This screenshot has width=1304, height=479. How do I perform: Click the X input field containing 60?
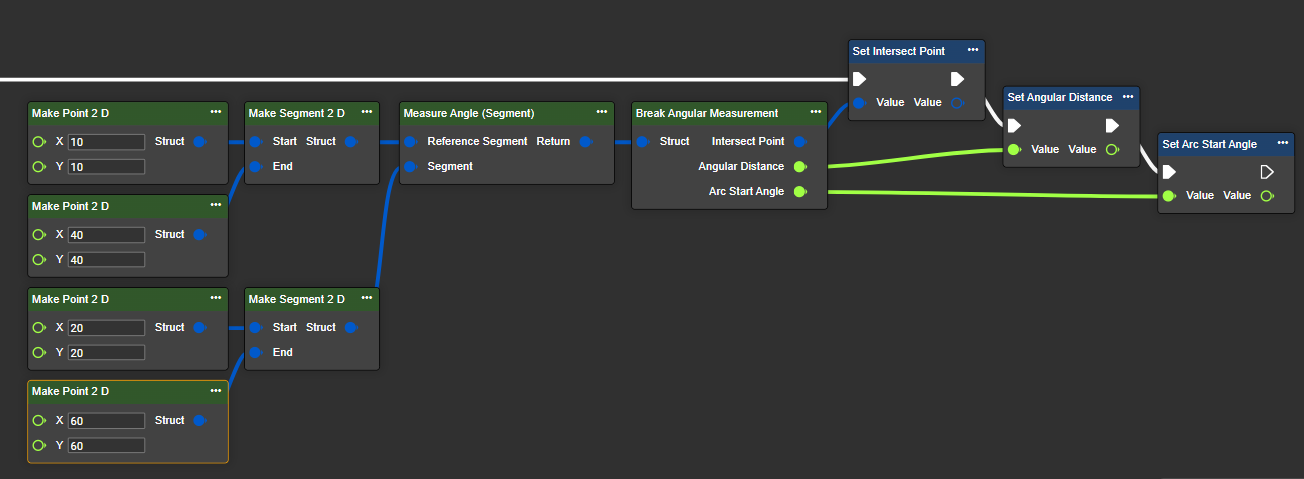106,421
